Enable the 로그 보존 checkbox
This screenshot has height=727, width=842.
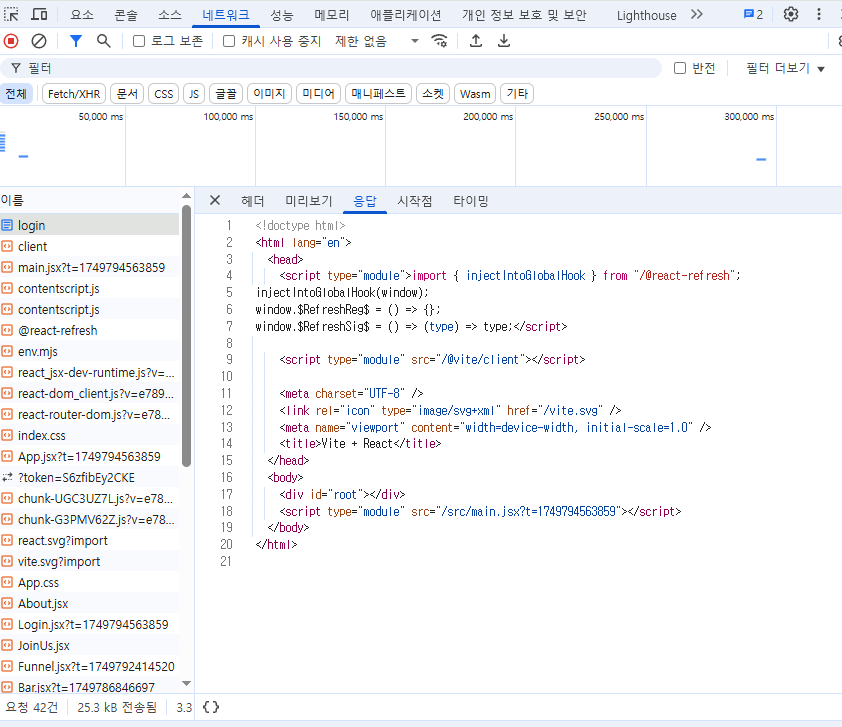pyautogui.click(x=139, y=41)
